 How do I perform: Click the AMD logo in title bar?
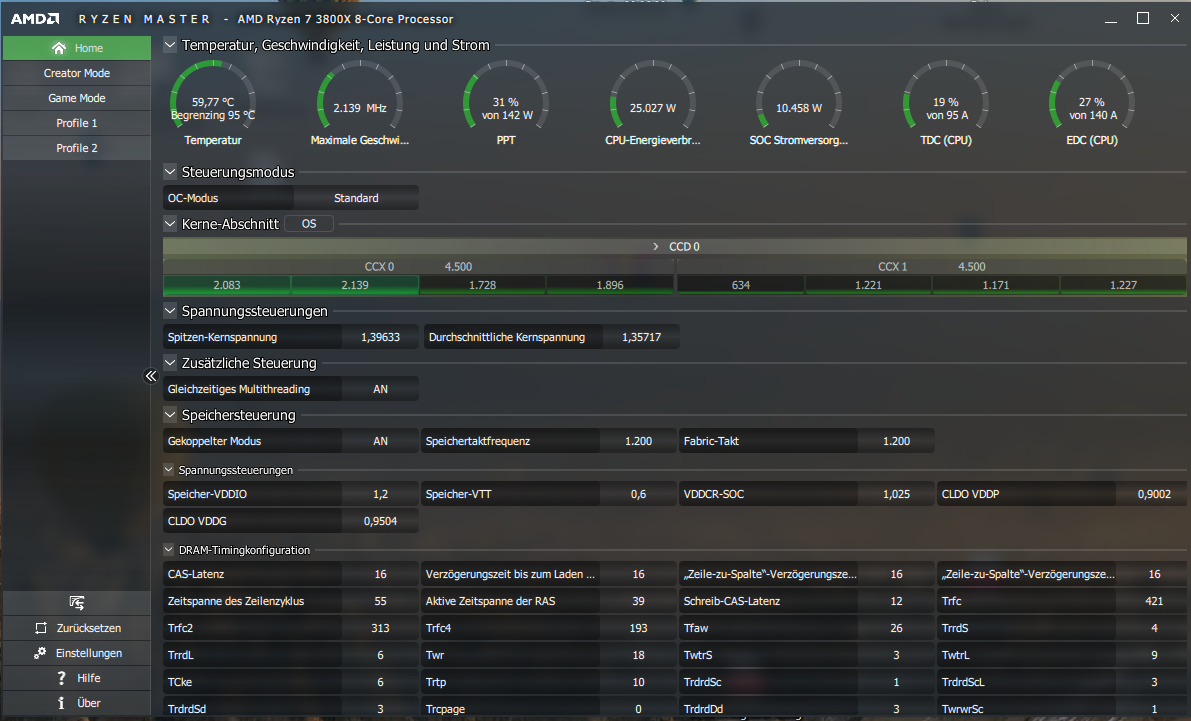point(35,19)
